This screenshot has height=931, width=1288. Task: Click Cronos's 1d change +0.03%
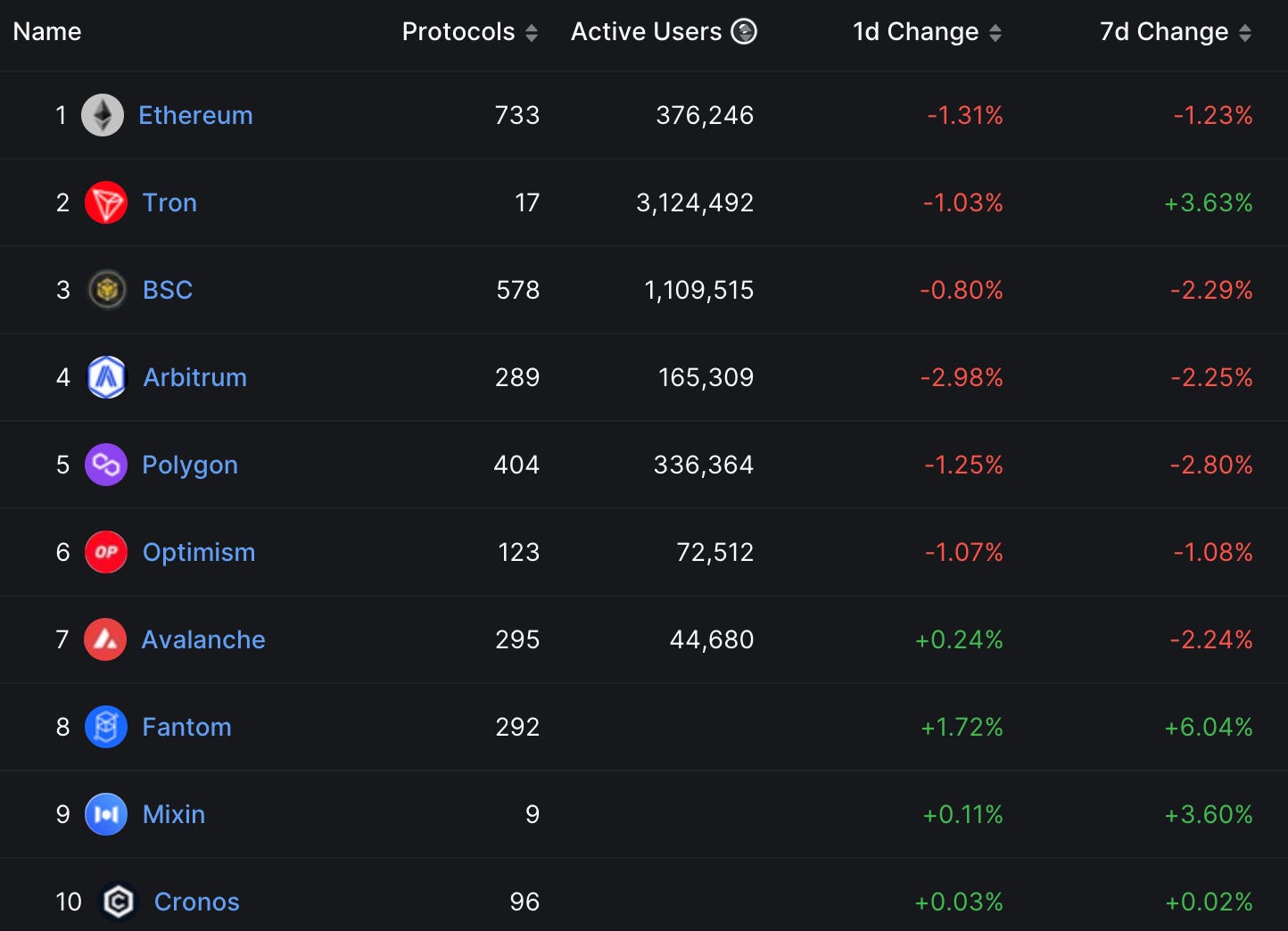pyautogui.click(x=959, y=902)
